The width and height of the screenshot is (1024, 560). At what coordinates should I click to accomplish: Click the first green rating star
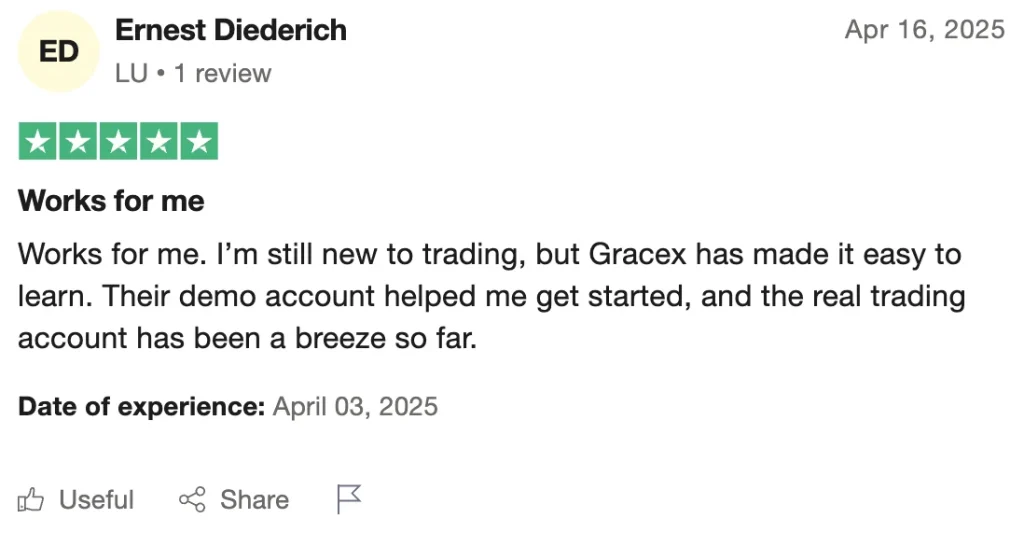coord(38,141)
